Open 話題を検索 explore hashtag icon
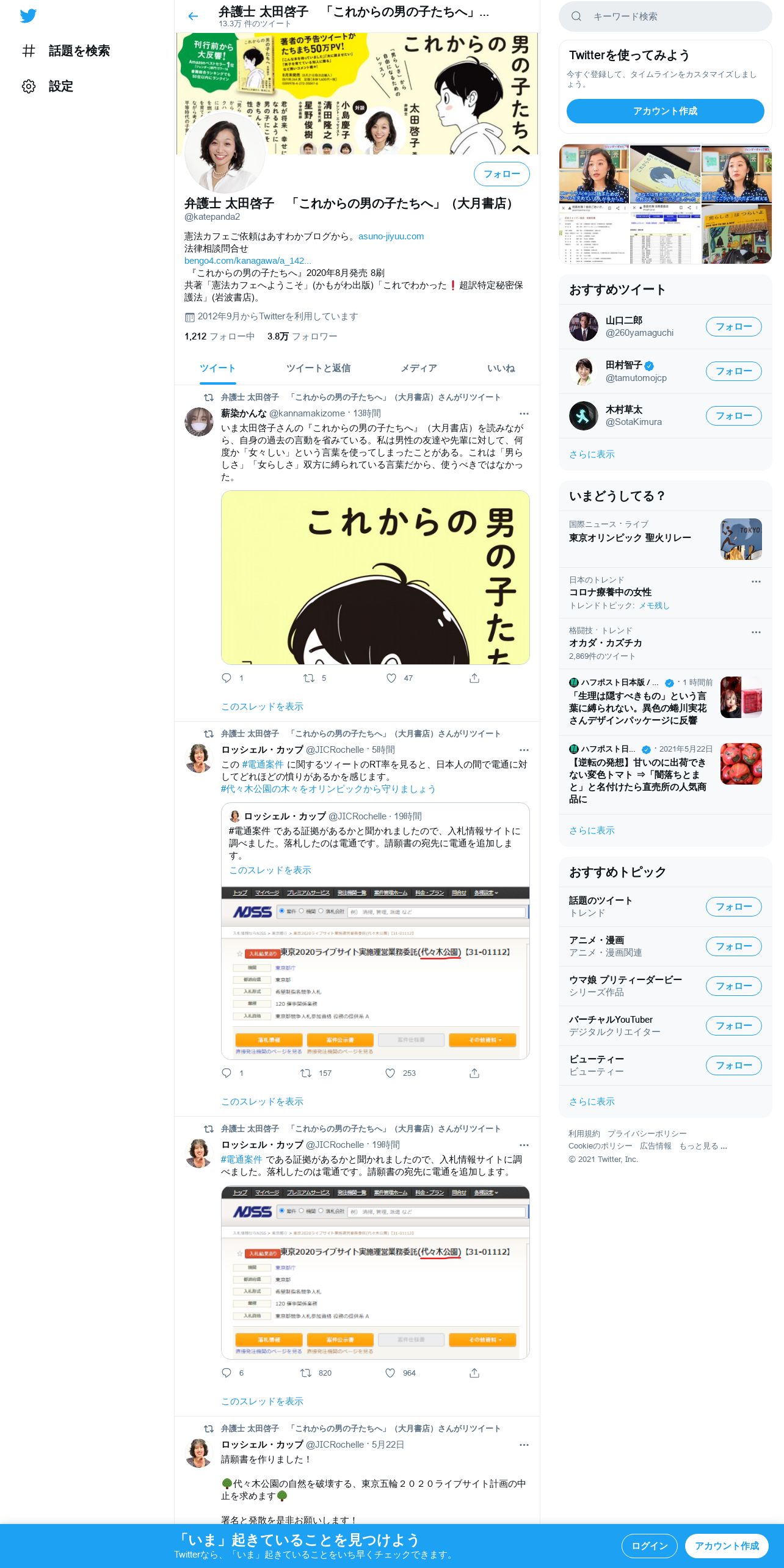 click(x=29, y=51)
